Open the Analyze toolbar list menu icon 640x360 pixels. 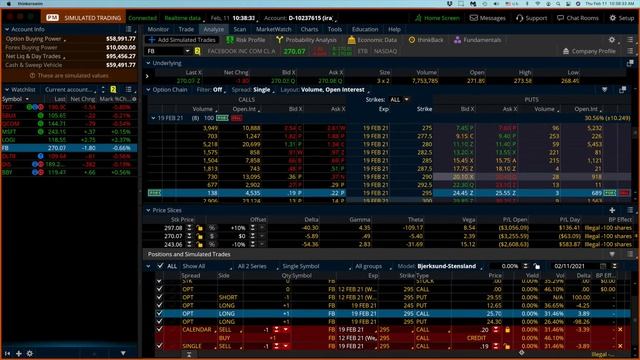point(630,40)
